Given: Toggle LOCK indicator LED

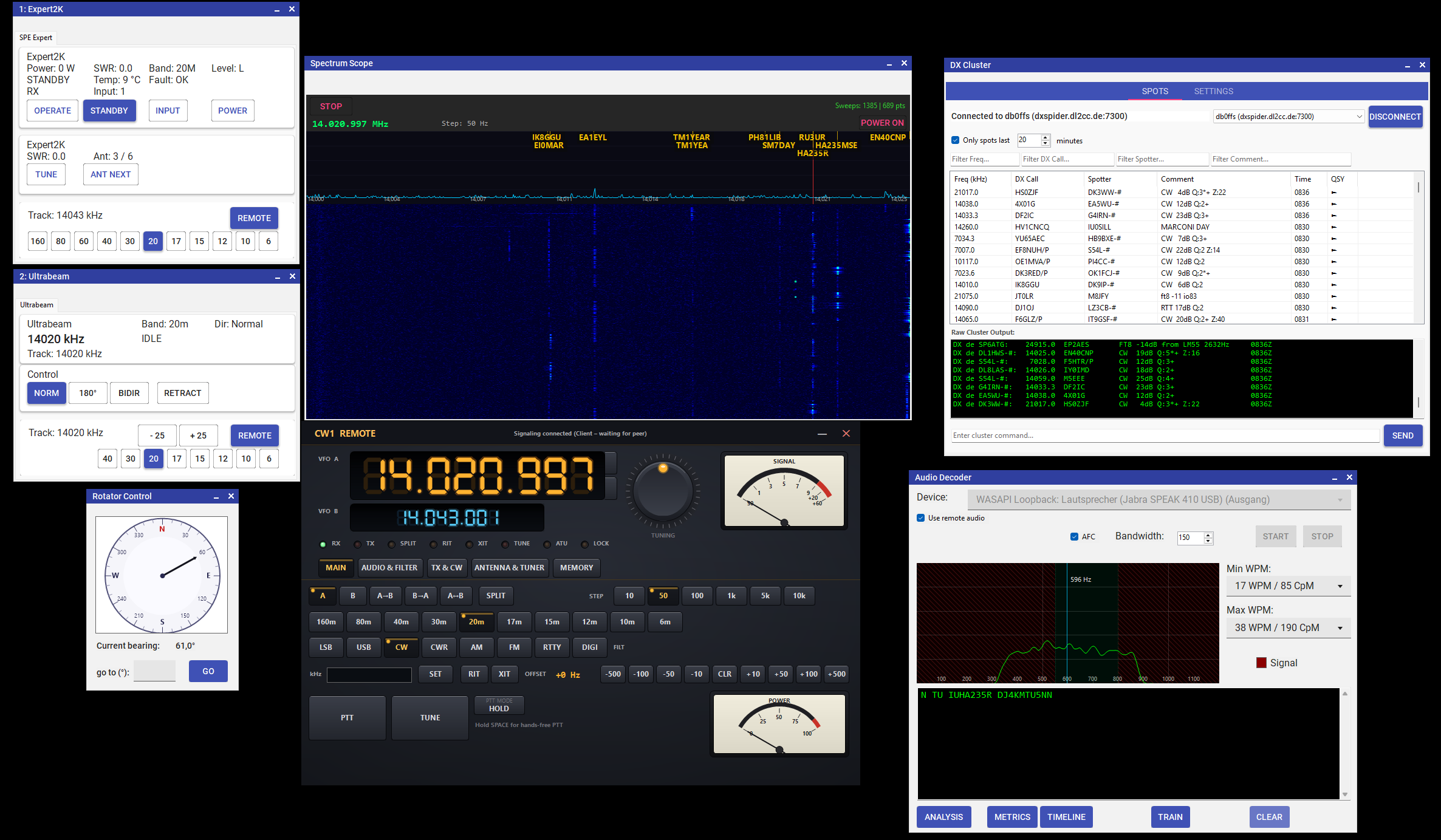Looking at the screenshot, I should click(584, 544).
